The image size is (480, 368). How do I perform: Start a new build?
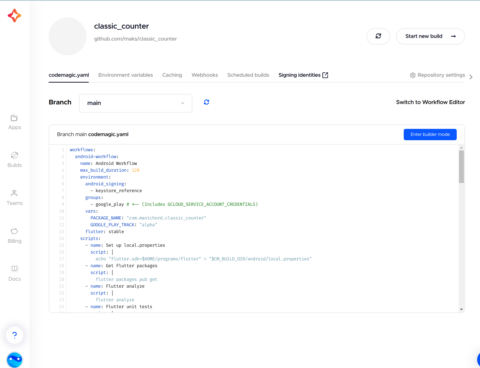430,36
